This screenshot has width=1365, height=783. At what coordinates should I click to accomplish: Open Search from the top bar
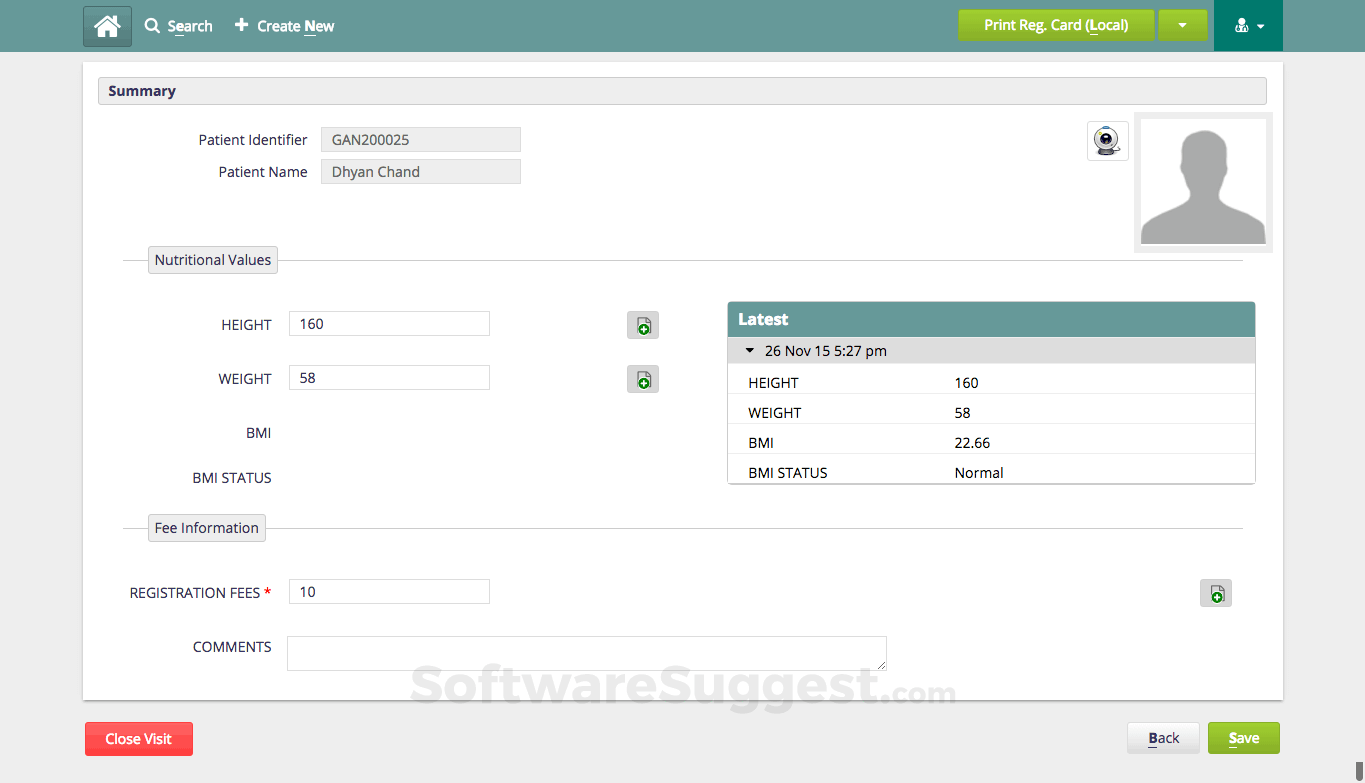(x=179, y=26)
